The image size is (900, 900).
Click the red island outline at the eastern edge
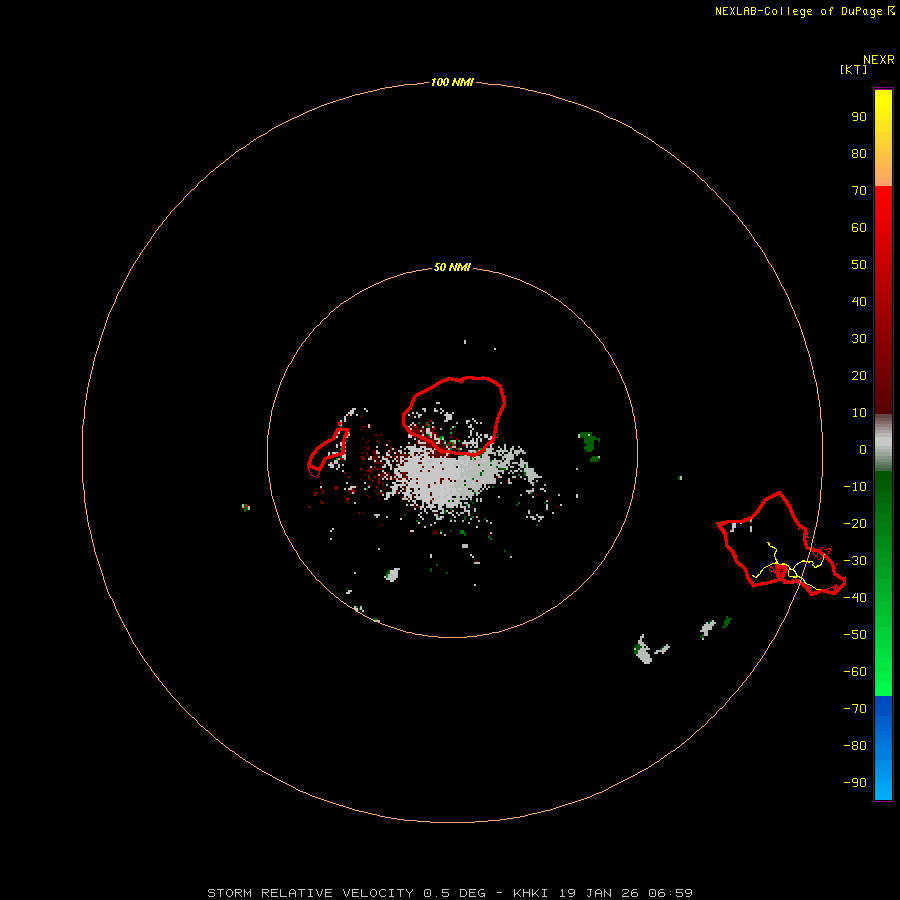[781, 544]
